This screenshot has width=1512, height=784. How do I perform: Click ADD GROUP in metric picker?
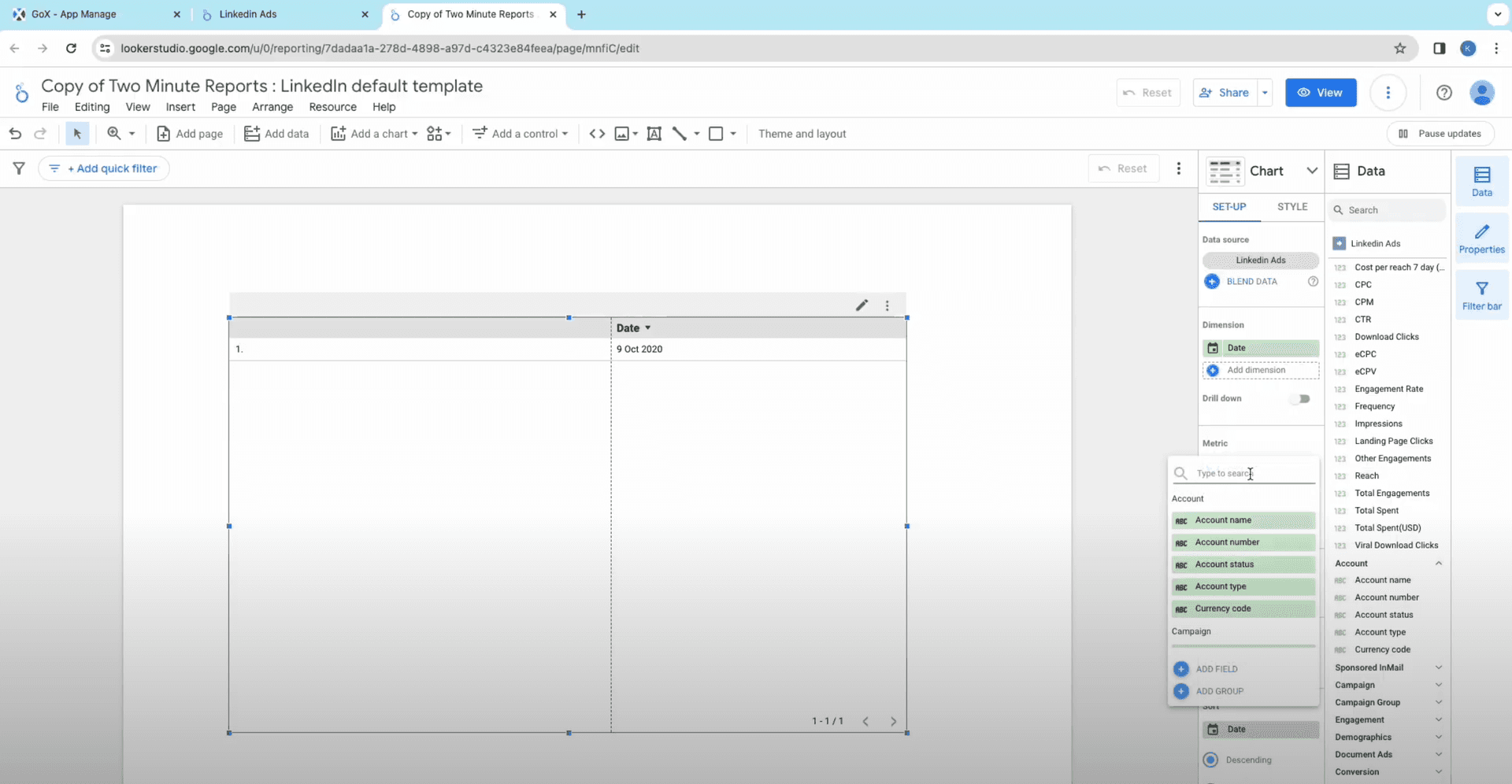tap(1219, 691)
